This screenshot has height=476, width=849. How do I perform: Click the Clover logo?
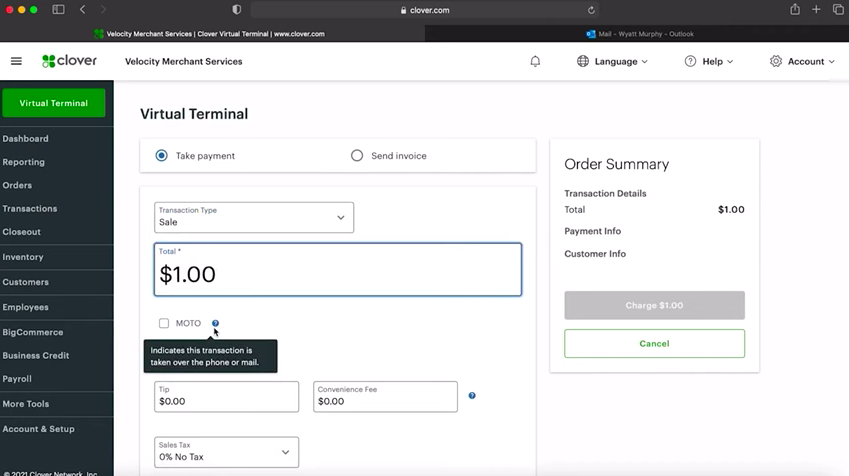coord(69,61)
